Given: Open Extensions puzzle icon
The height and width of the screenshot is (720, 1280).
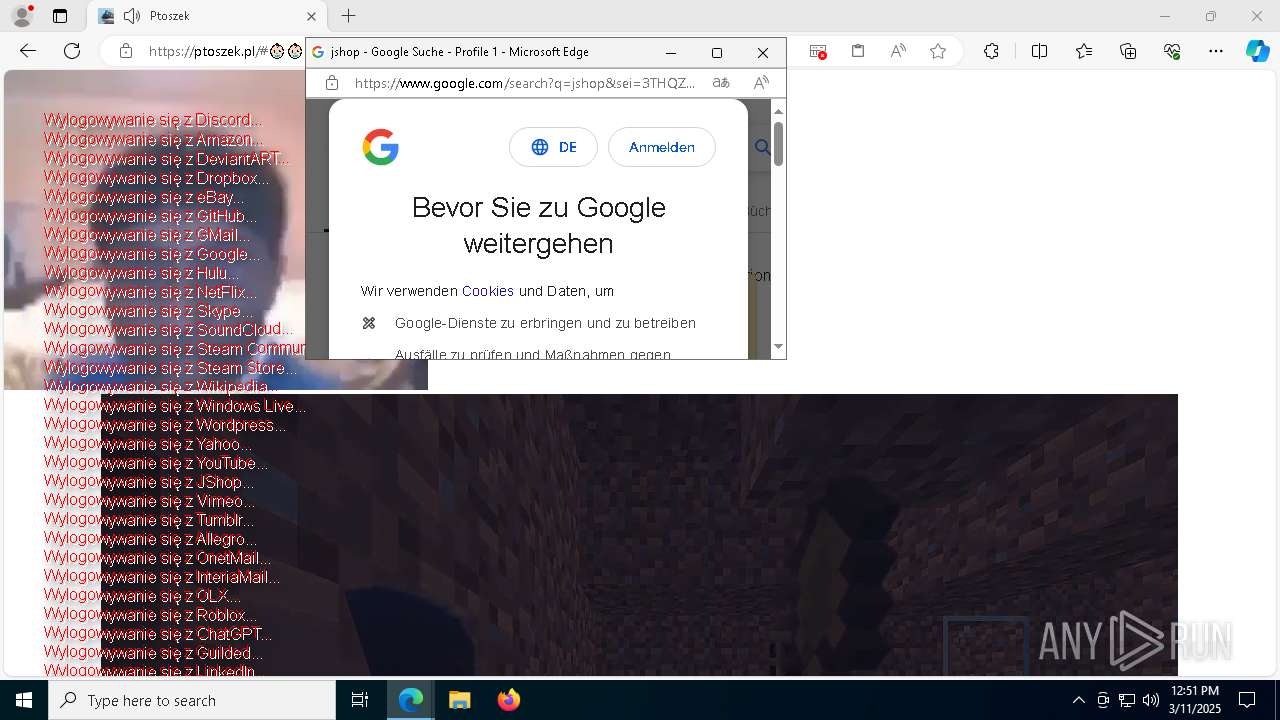Looking at the screenshot, I should [991, 51].
